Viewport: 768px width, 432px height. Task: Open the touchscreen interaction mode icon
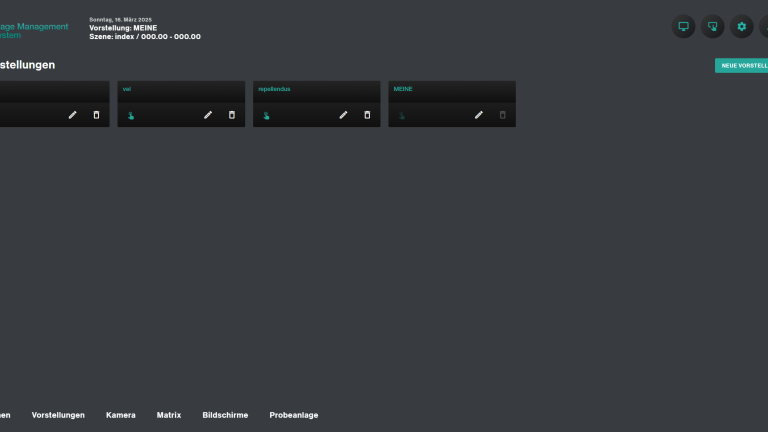point(712,27)
